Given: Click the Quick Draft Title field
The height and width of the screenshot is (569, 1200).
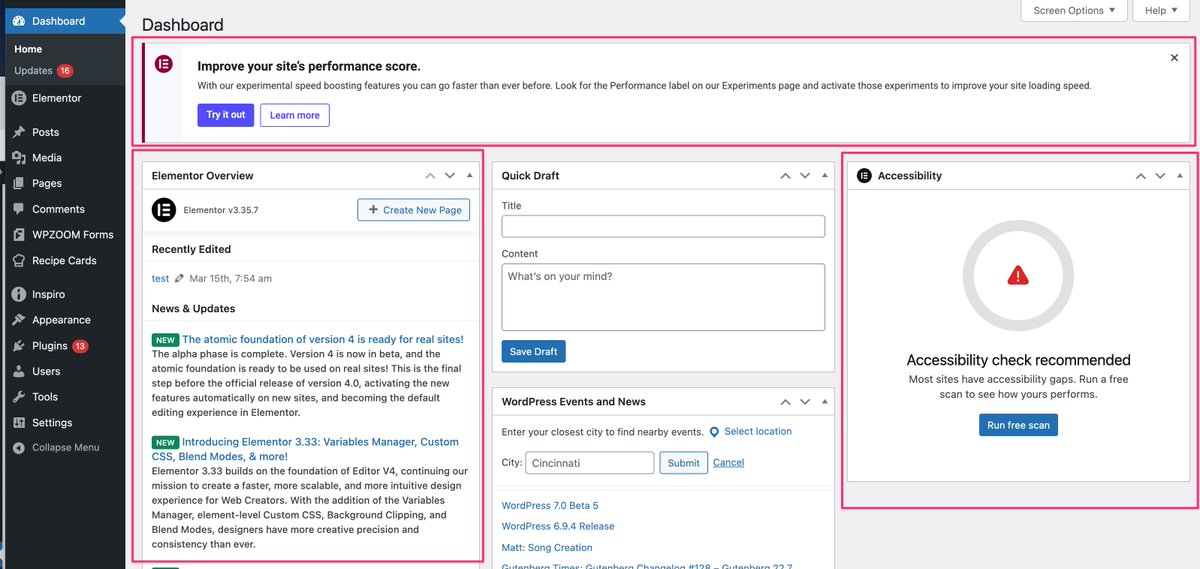Looking at the screenshot, I should tap(663, 226).
